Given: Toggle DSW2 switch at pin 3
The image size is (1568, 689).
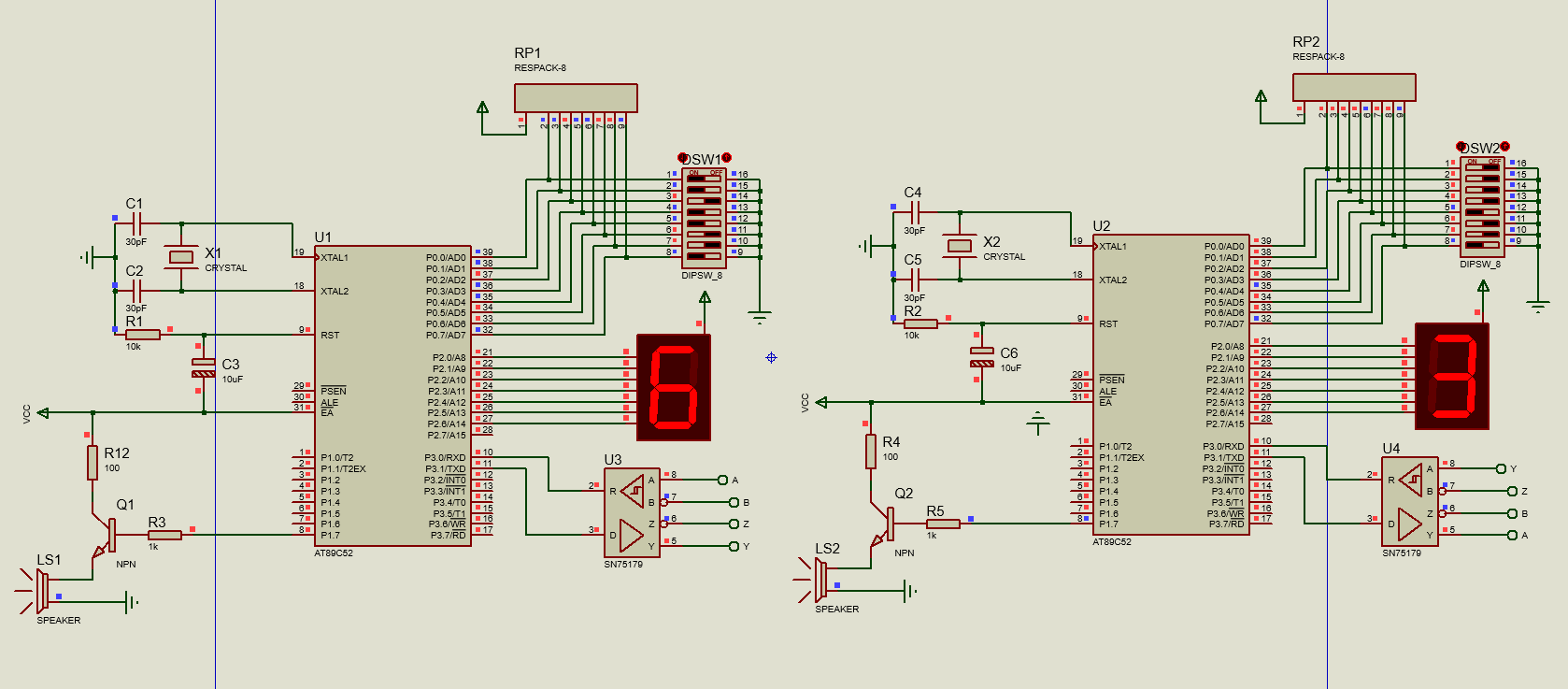Looking at the screenshot, I should coord(1483,190).
